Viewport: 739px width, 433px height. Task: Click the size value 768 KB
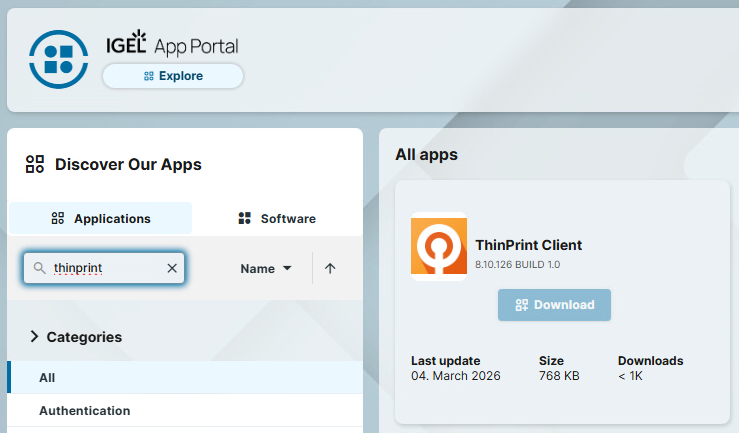click(x=559, y=376)
